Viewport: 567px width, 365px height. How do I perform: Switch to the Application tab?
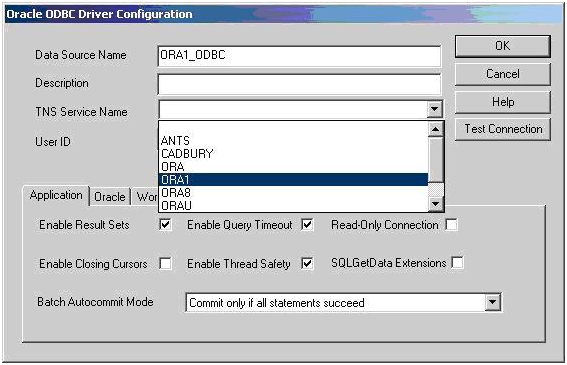[56, 195]
